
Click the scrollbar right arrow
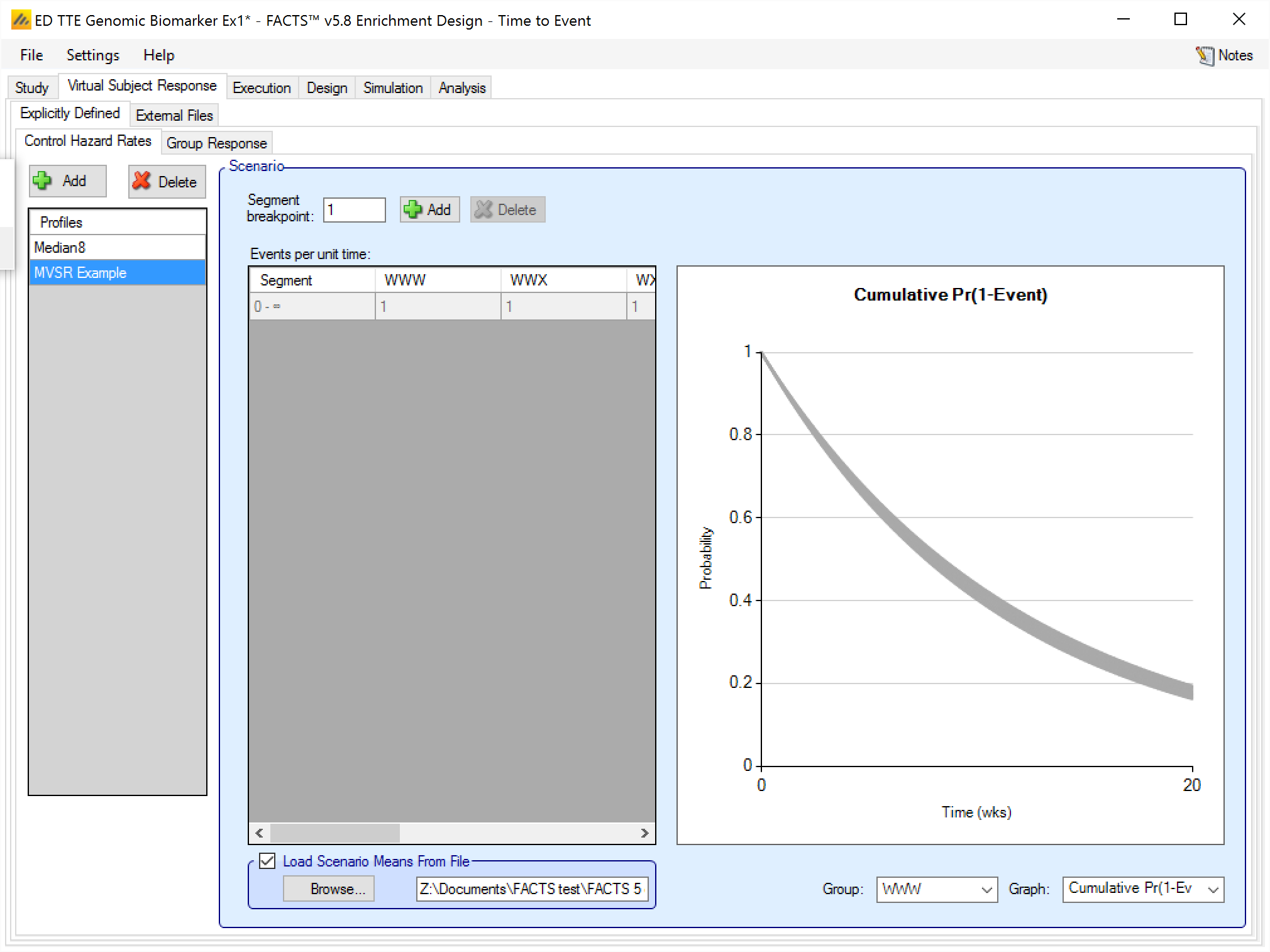[x=644, y=833]
